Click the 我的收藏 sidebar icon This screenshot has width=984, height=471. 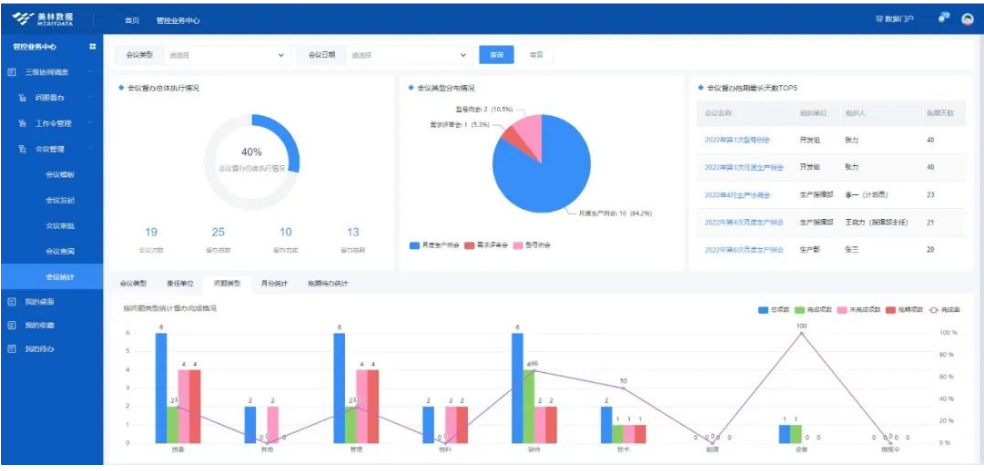pos(12,325)
